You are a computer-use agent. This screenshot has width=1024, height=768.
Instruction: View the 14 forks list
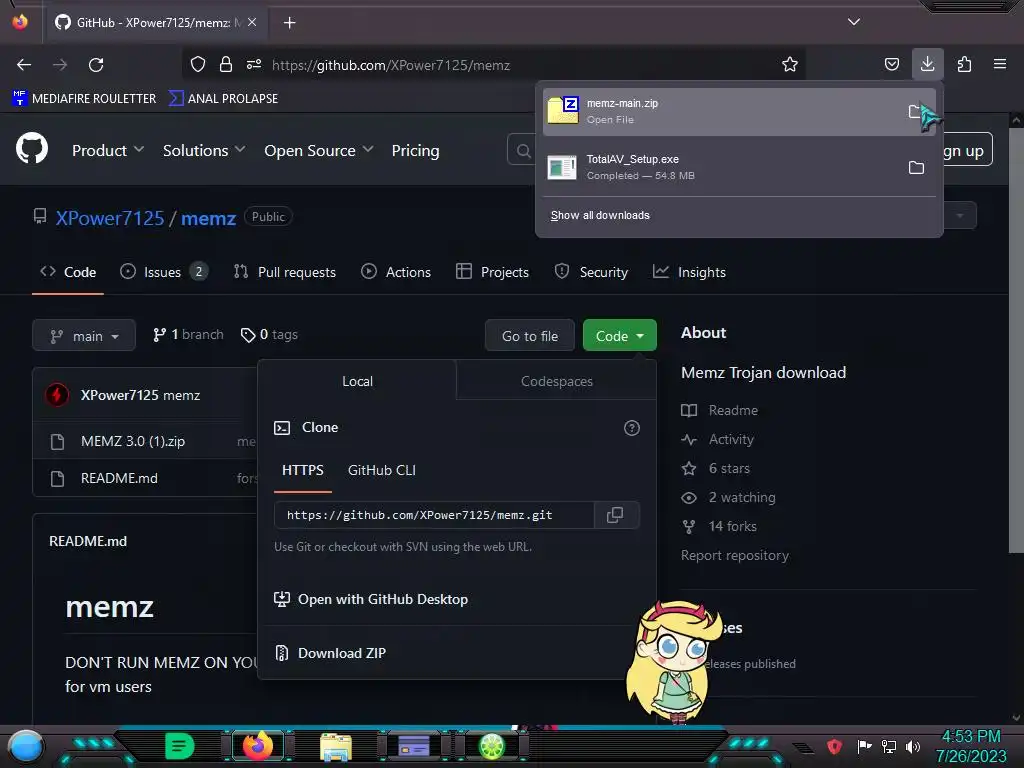pyautogui.click(x=719, y=526)
